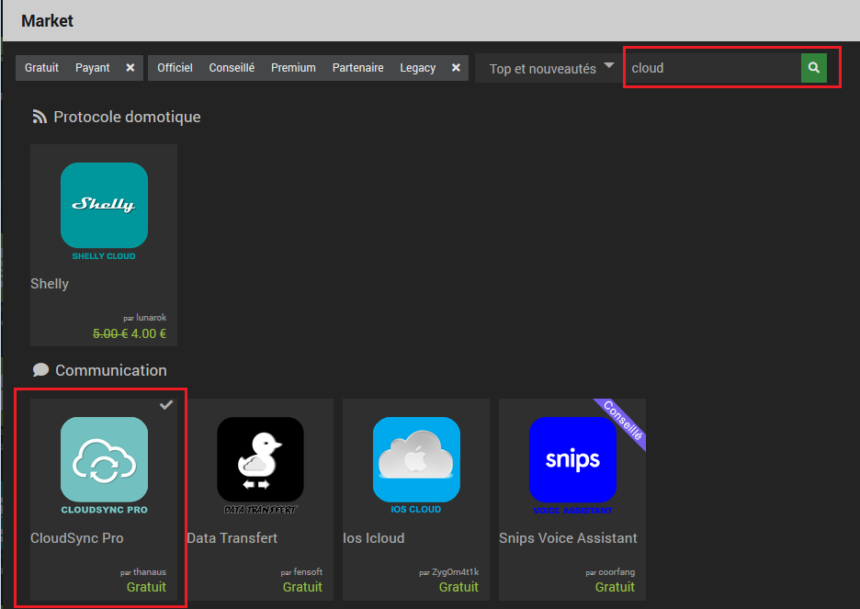Open the CloudSync Pro plugin icon
This screenshot has width=860, height=609.
click(104, 460)
